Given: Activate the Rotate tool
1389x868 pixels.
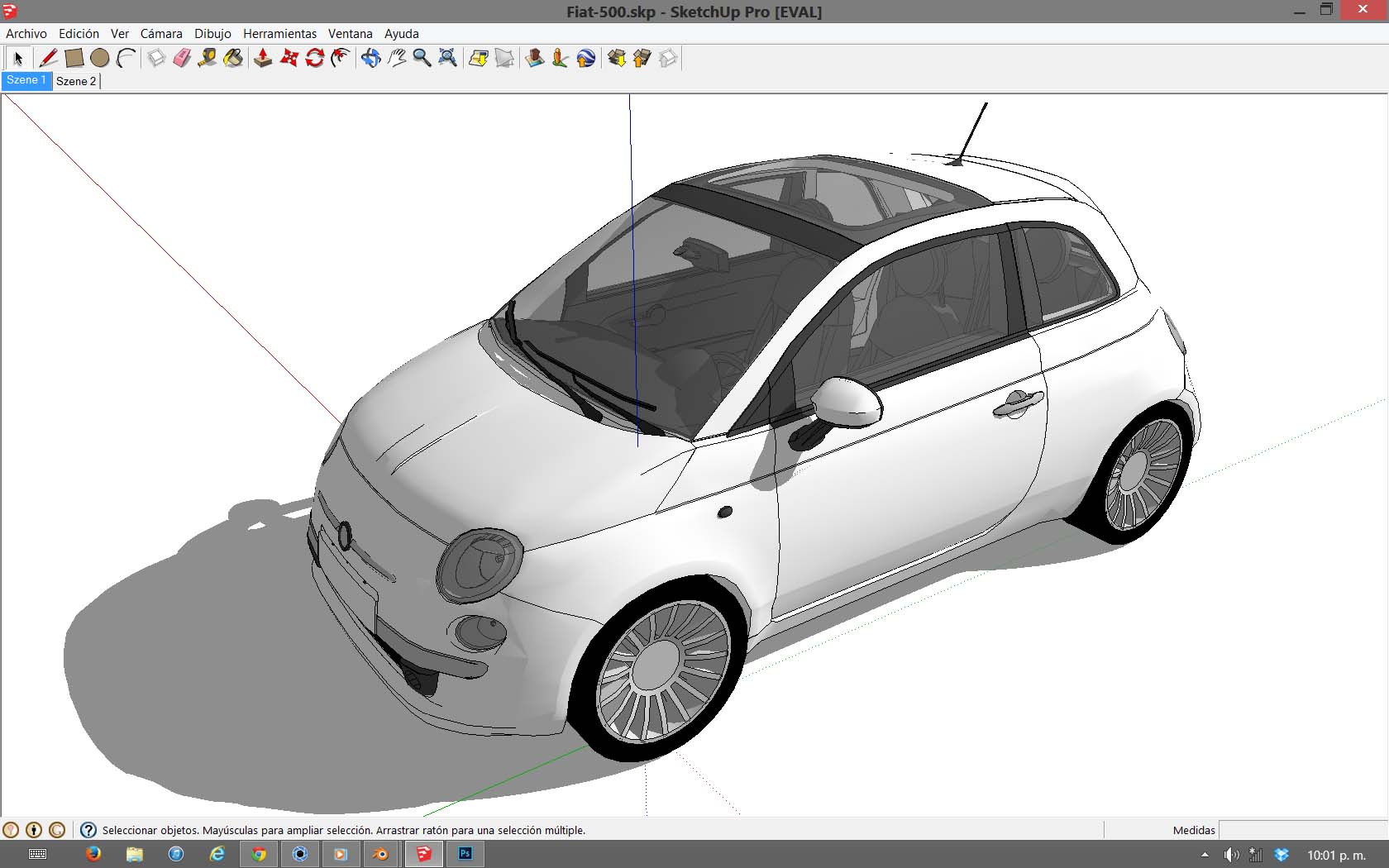Looking at the screenshot, I should [x=314, y=58].
